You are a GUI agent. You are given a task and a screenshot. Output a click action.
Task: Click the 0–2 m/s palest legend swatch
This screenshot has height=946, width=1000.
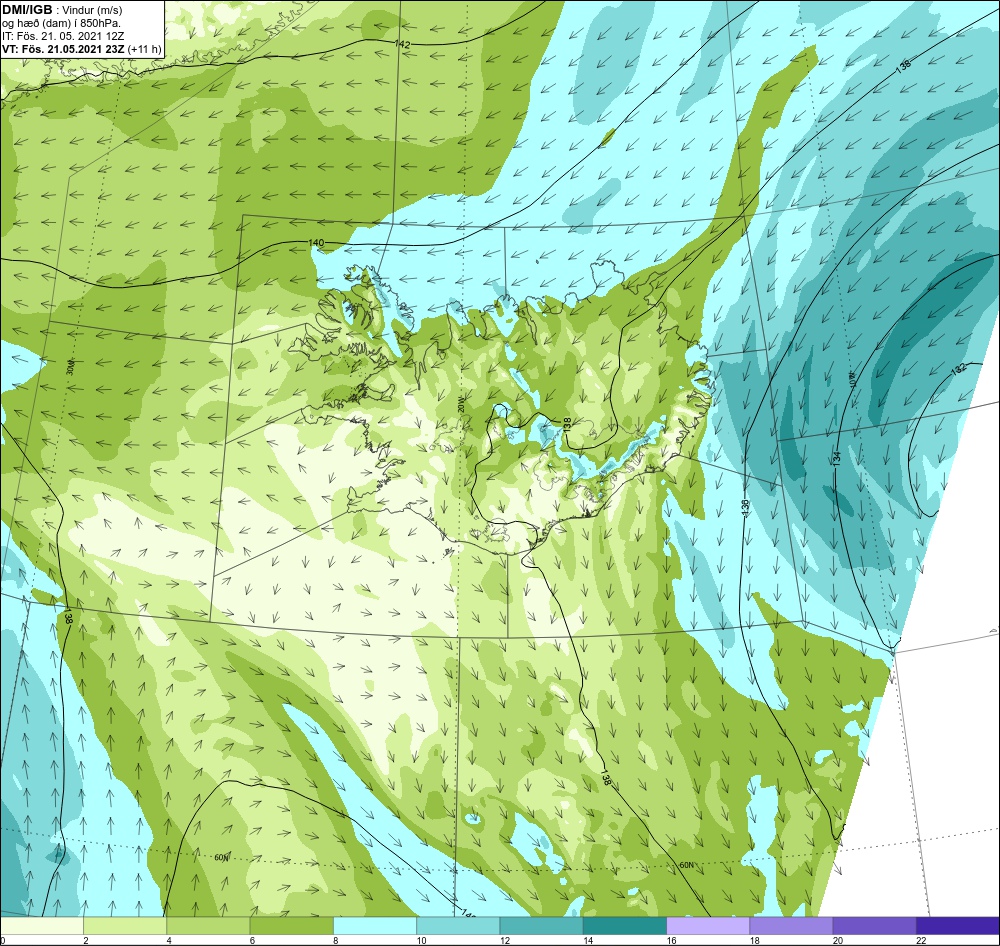pos(42,925)
